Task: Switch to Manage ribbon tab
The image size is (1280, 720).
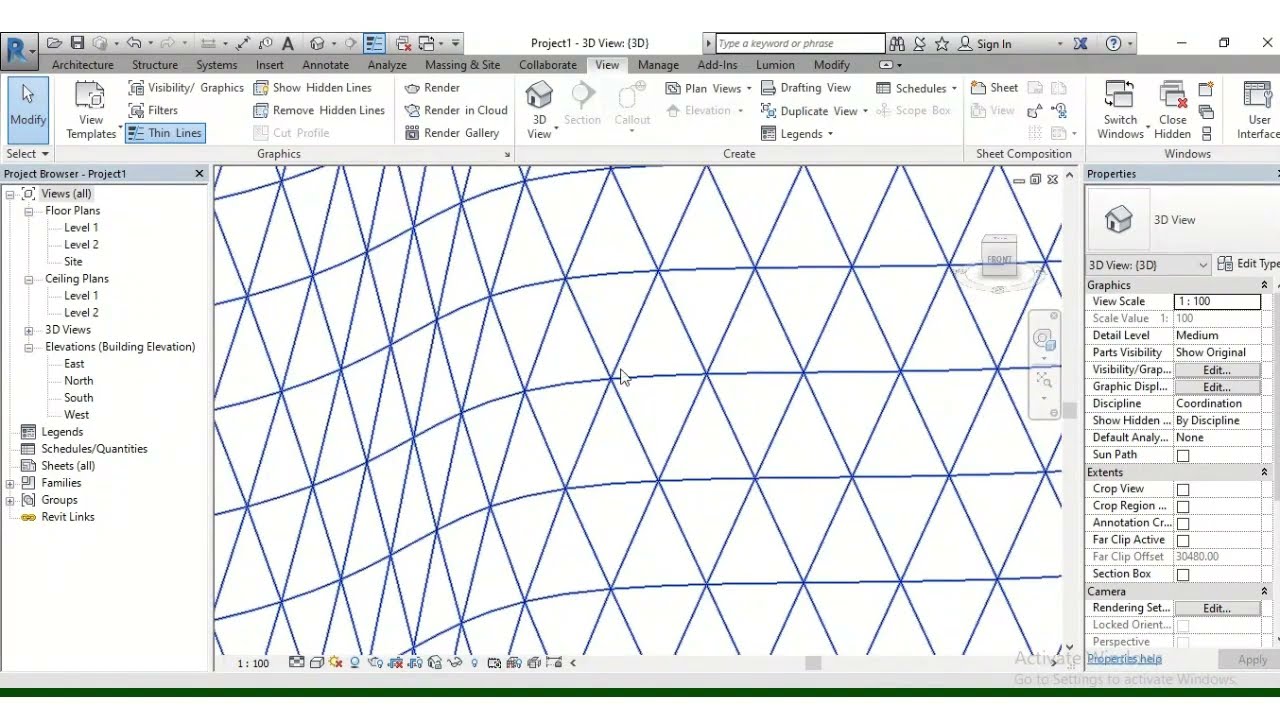Action: [x=658, y=65]
